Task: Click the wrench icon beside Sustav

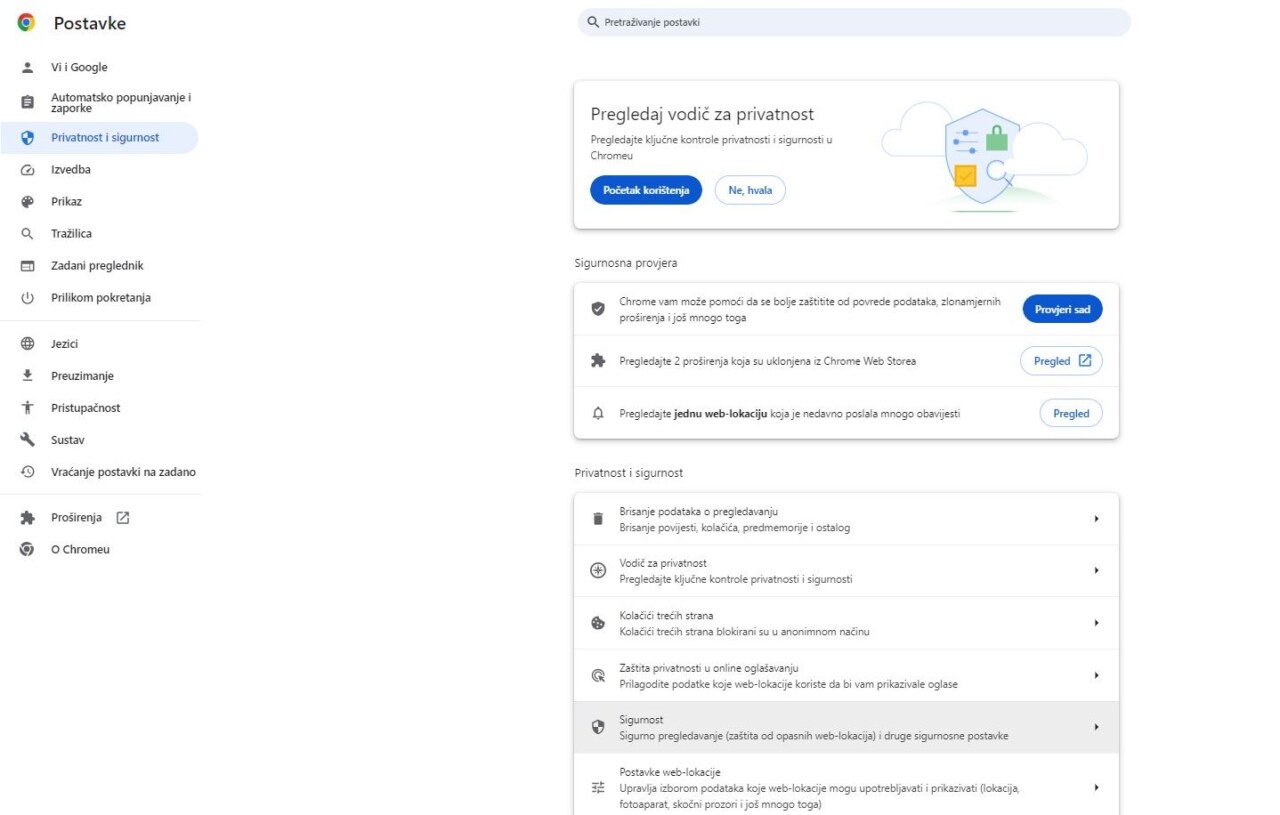Action: (x=27, y=439)
